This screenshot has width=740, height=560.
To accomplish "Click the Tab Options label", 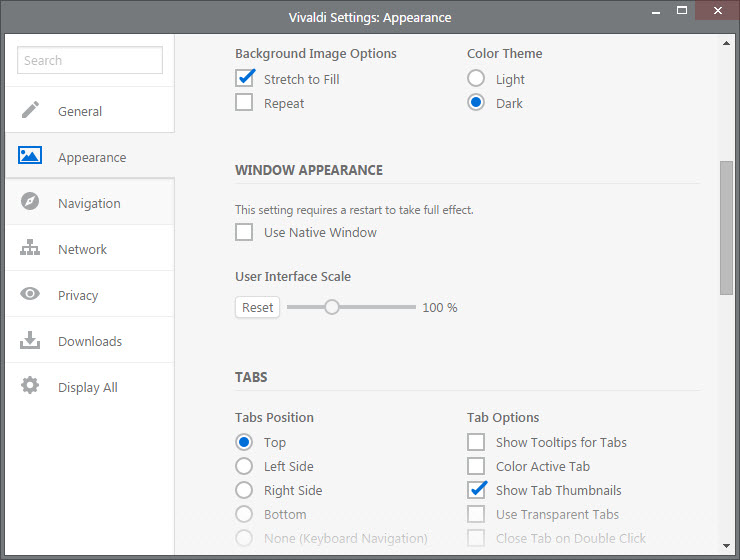I will coord(503,418).
